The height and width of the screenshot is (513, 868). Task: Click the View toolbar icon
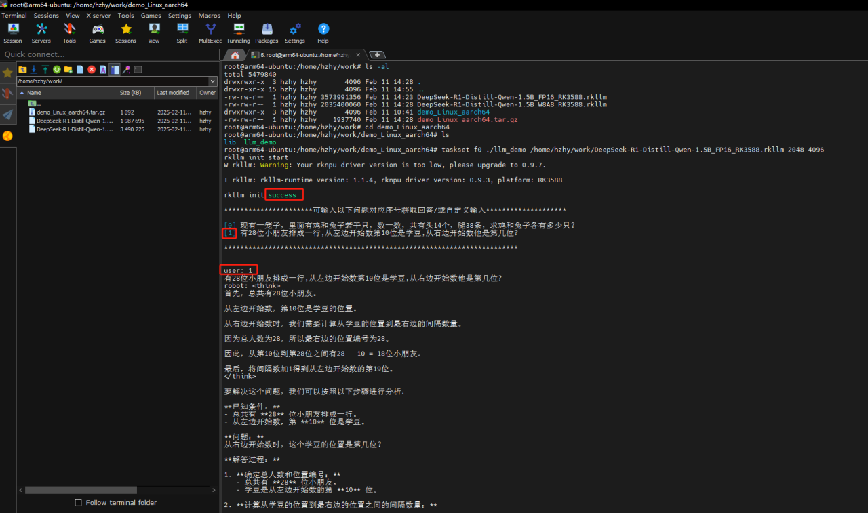[x=154, y=33]
